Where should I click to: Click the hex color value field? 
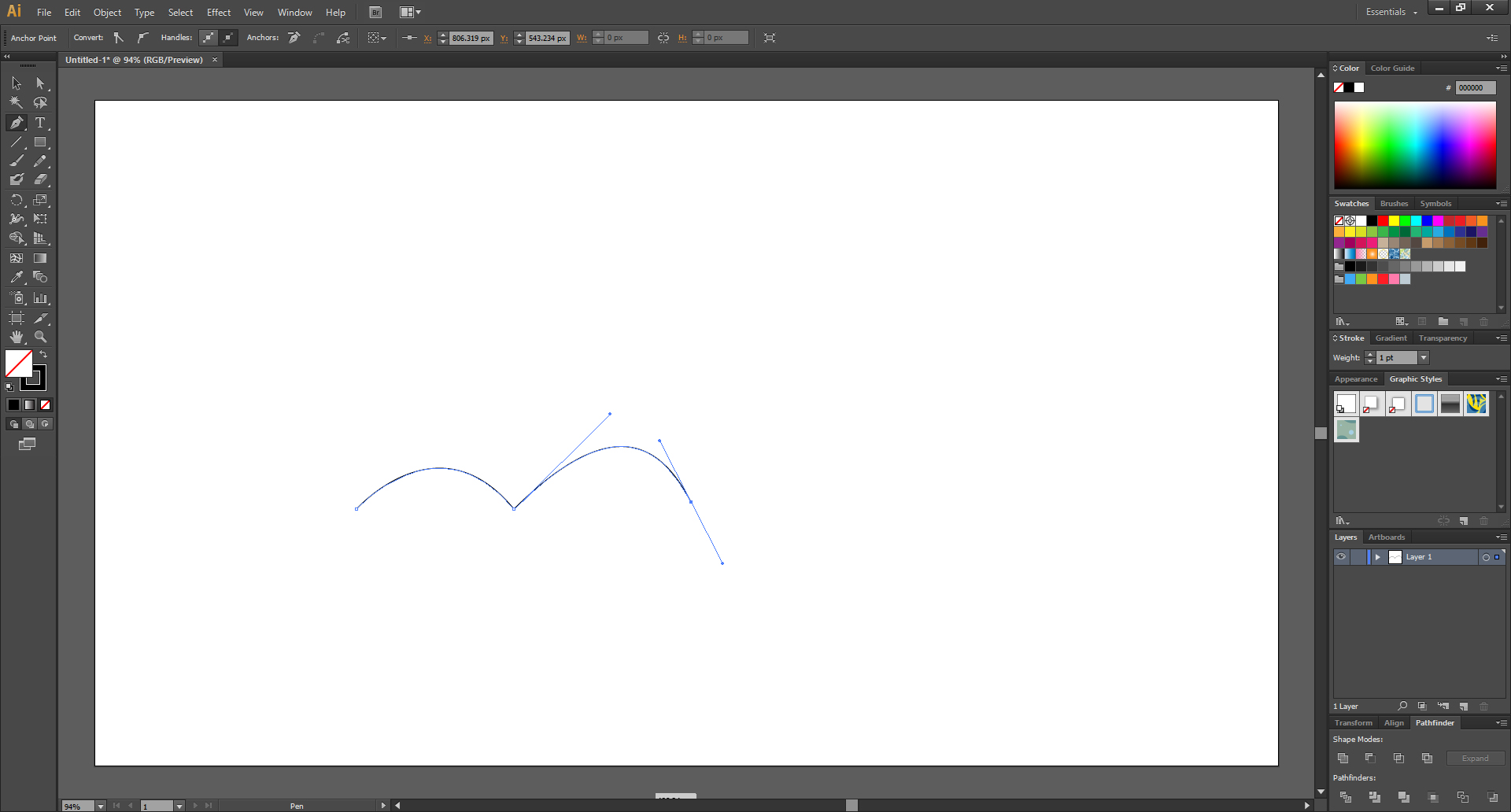pyautogui.click(x=1476, y=88)
